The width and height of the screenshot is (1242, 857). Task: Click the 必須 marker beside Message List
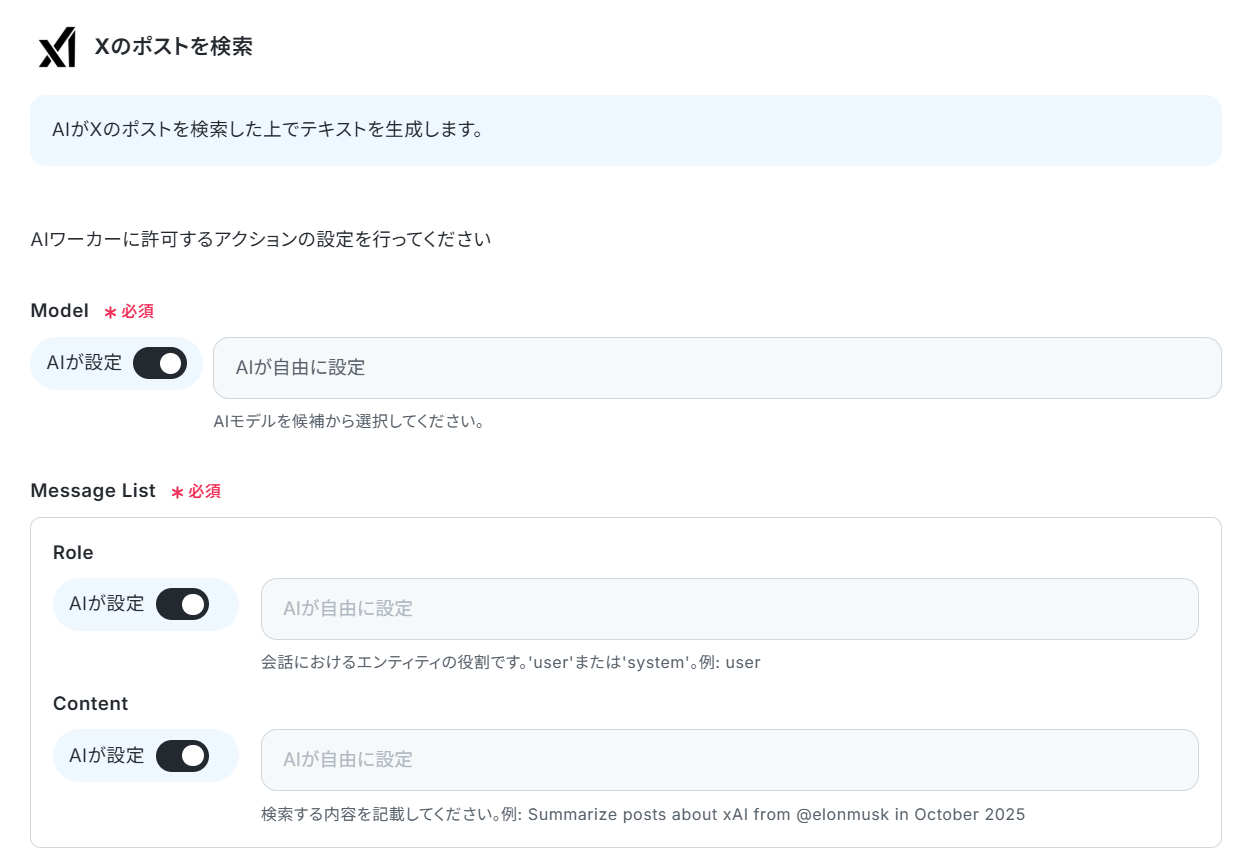tap(196, 491)
